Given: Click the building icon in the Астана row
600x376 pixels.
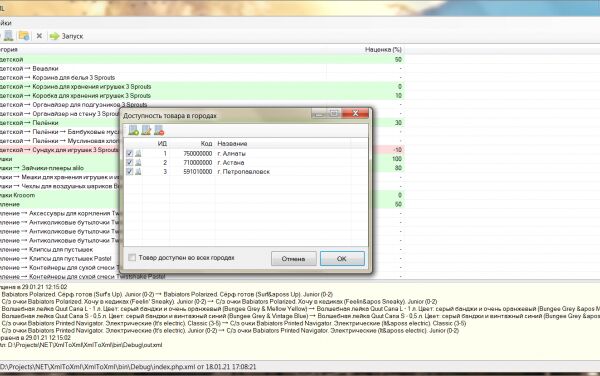Looking at the screenshot, I should tap(138, 163).
